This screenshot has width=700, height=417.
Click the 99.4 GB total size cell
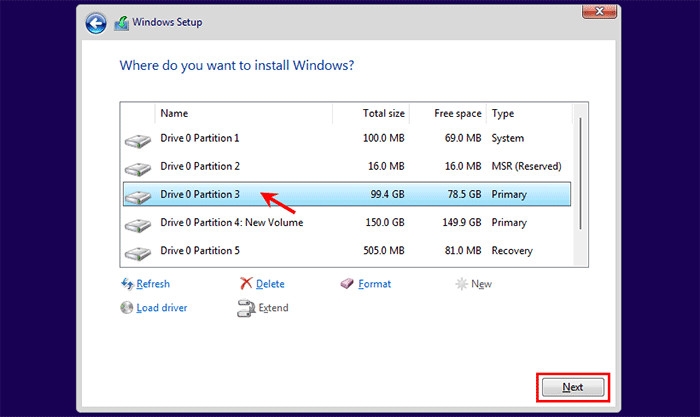coord(388,195)
